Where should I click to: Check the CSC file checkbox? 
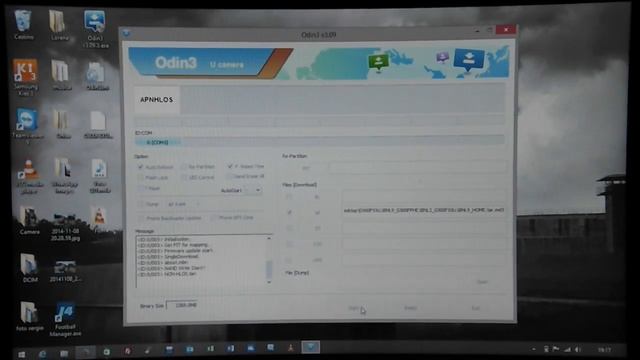289,244
